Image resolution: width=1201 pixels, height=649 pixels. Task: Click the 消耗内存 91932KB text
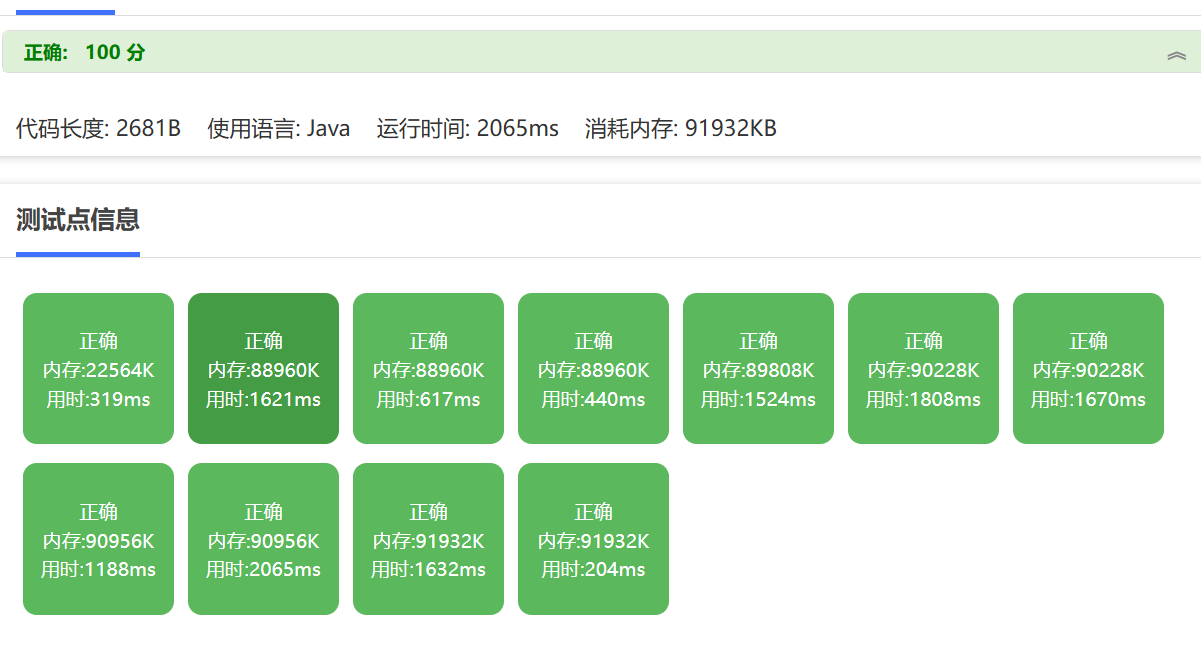tap(680, 128)
